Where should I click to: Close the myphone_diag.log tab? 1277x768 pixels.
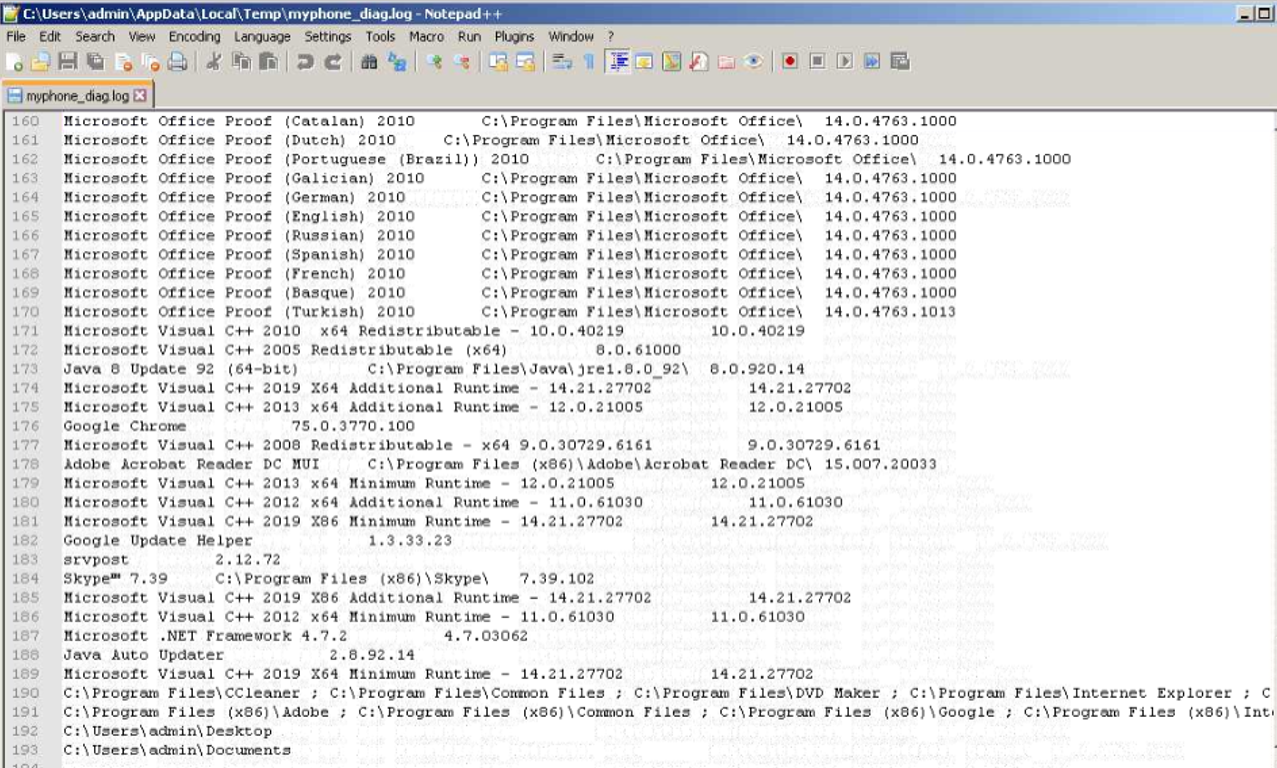pyautogui.click(x=140, y=96)
